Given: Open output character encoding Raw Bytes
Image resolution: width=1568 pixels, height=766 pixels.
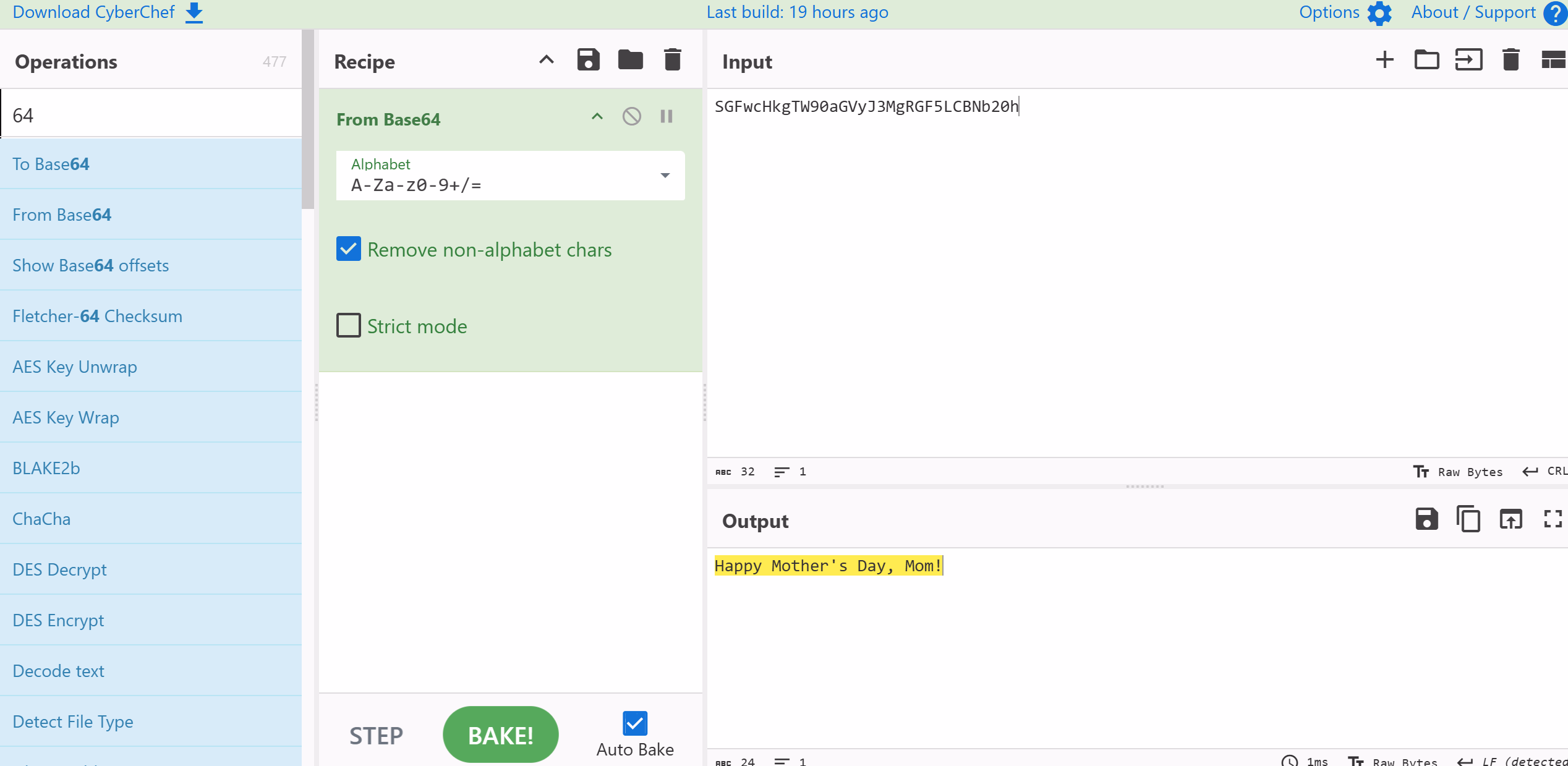Looking at the screenshot, I should click(x=1392, y=761).
